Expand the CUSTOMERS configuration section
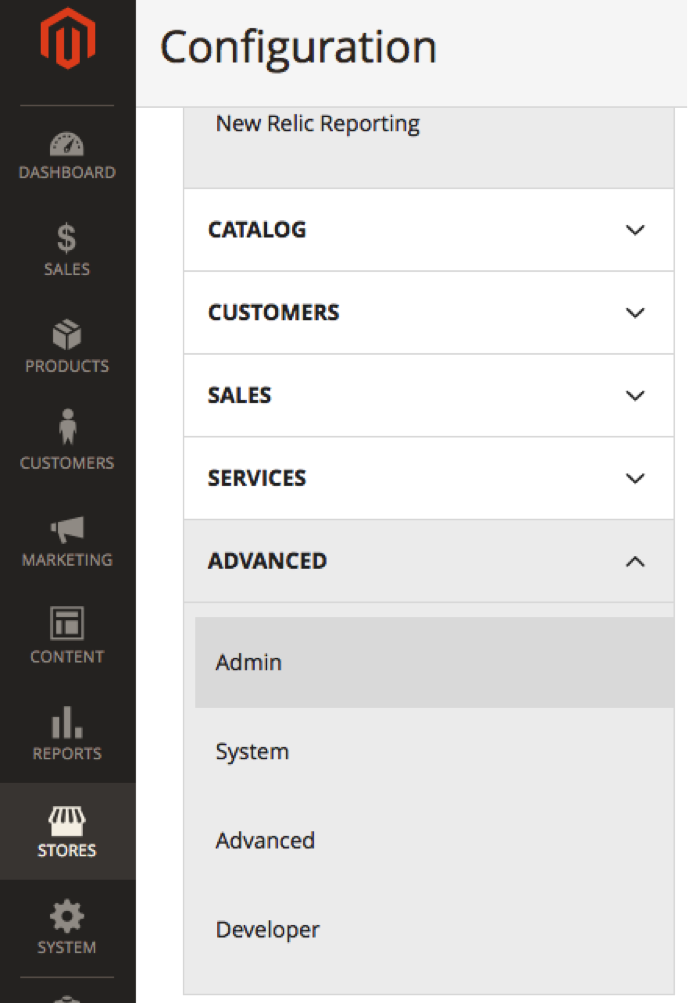 click(428, 312)
